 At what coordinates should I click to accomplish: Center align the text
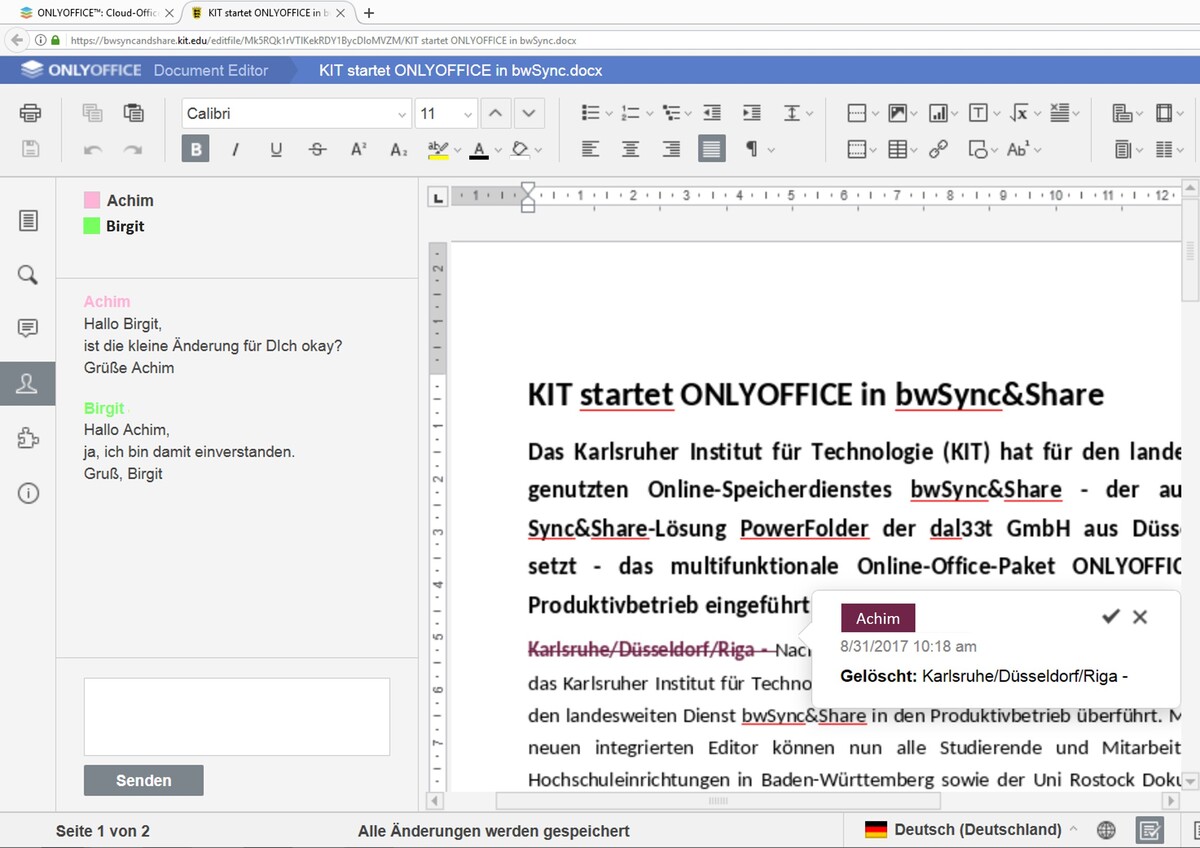coord(631,149)
